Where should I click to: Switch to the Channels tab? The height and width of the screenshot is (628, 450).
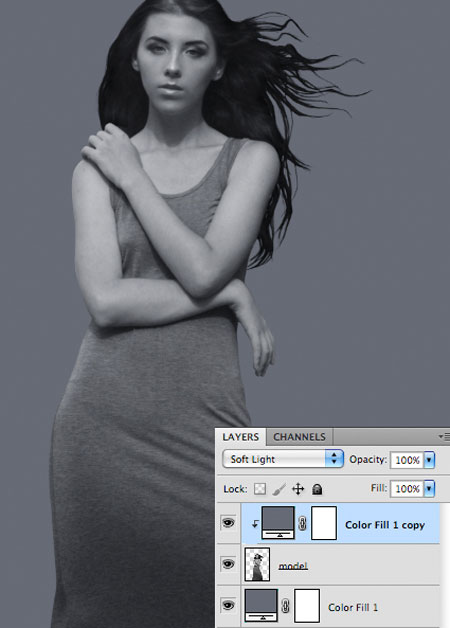pyautogui.click(x=299, y=437)
